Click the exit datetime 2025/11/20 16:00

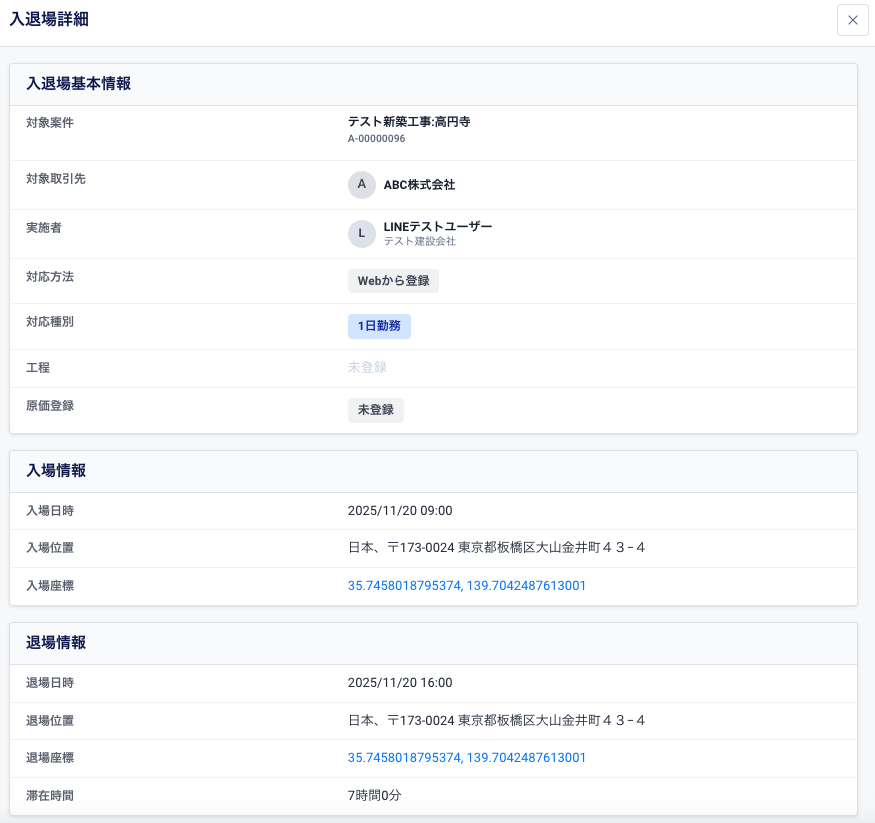[400, 683]
